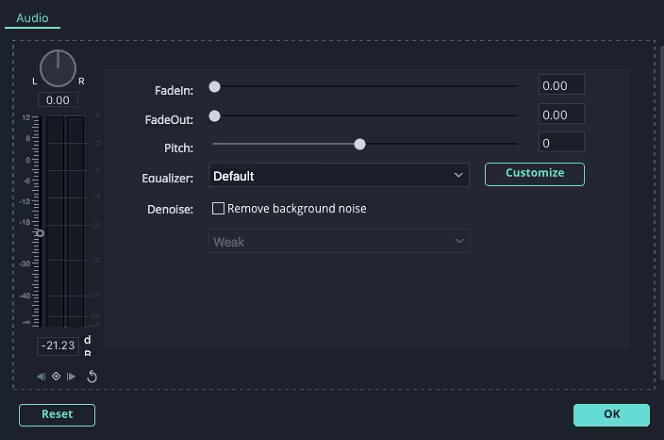The width and height of the screenshot is (664, 440).
Task: Click the Pitch slider handle
Action: [360, 144]
